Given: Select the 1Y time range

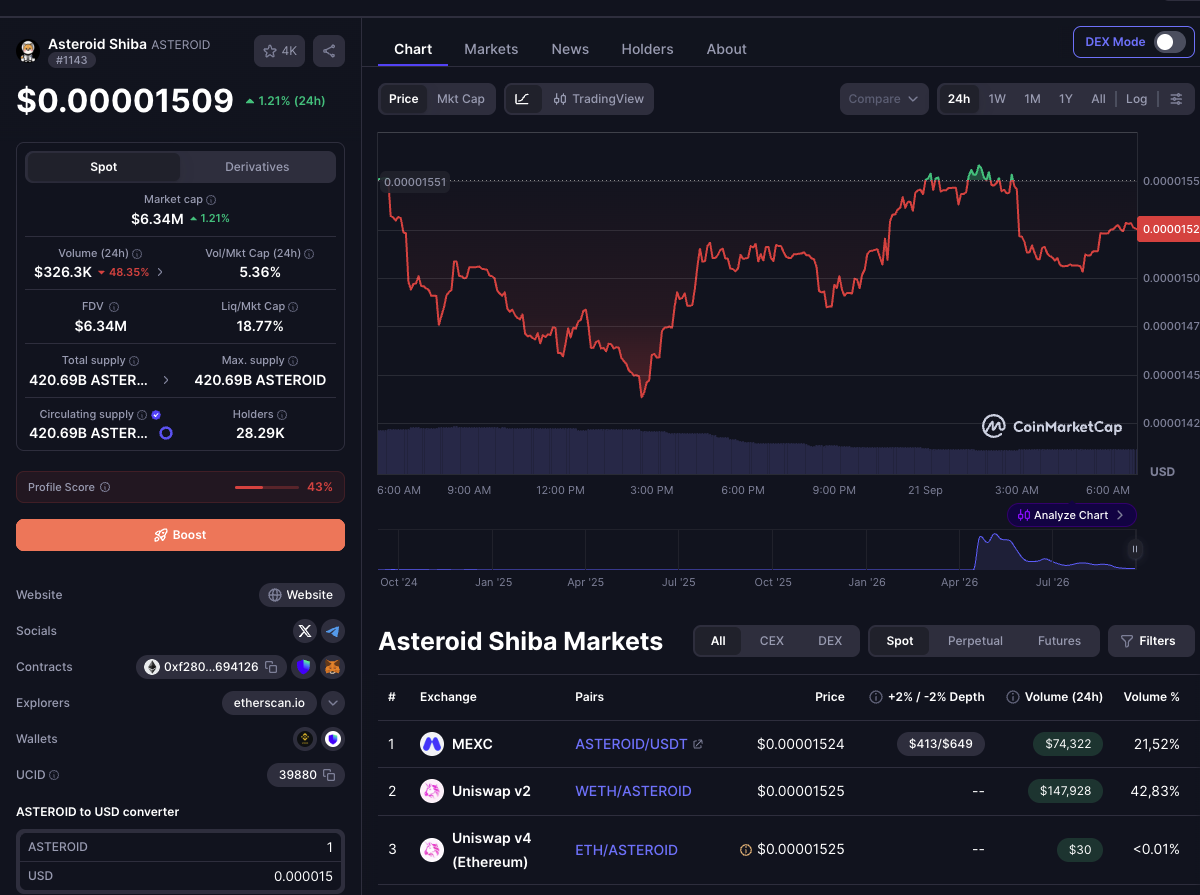Looking at the screenshot, I should tap(1066, 99).
